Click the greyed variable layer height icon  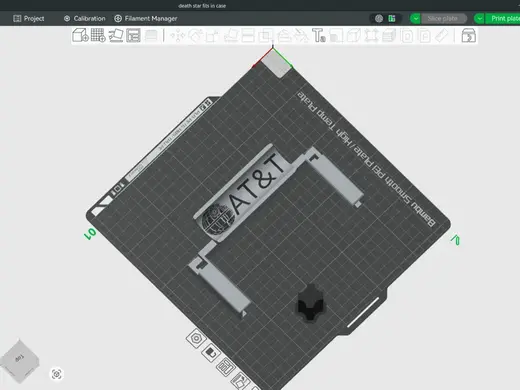151,35
